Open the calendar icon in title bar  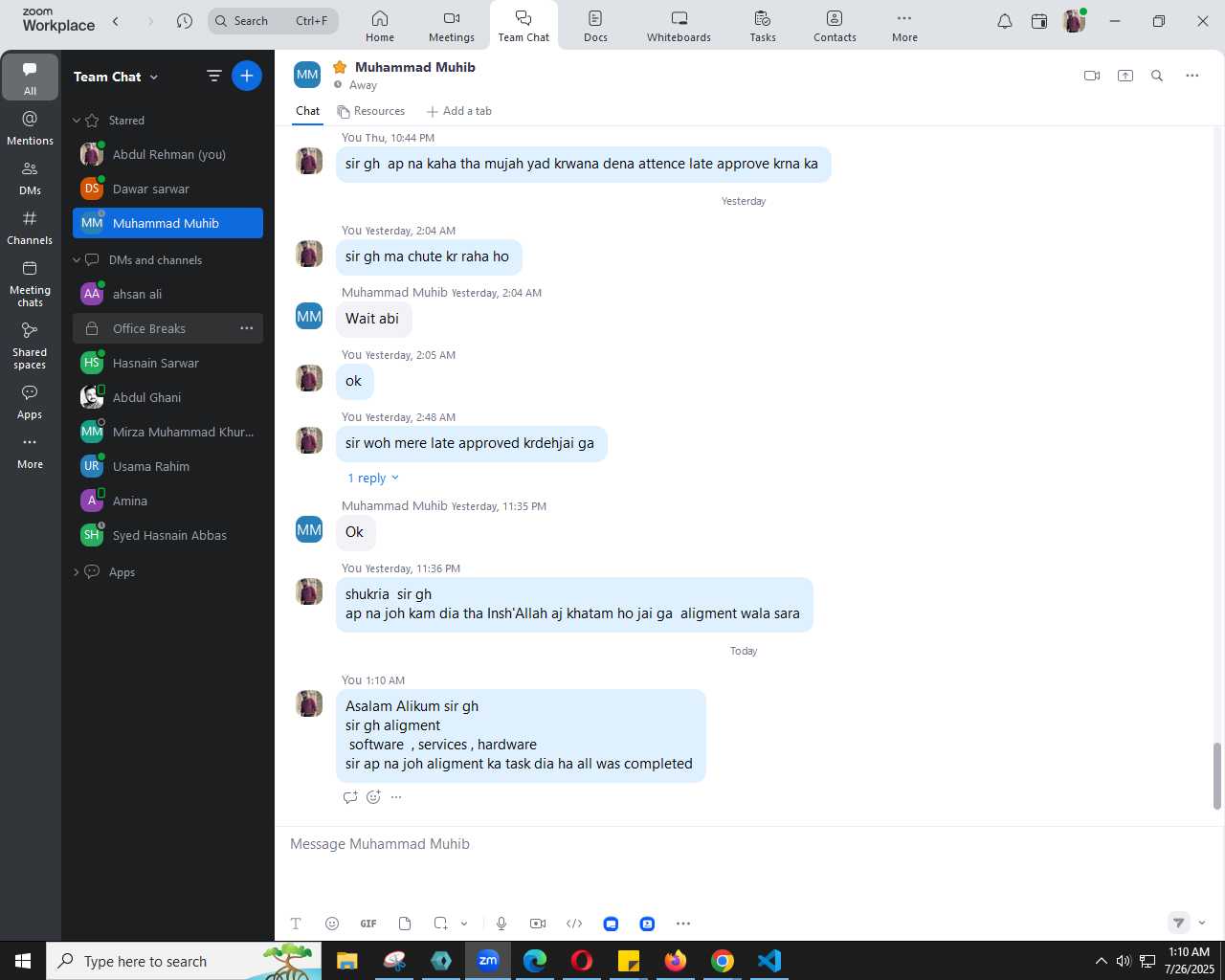point(1039,21)
